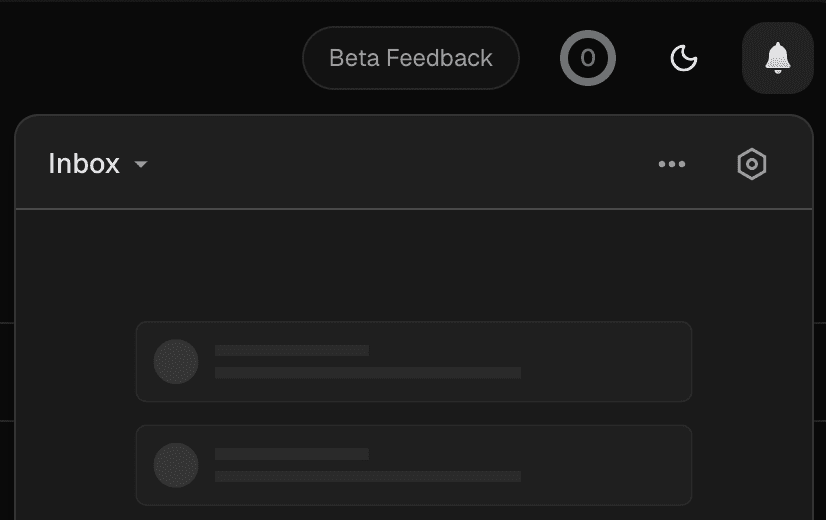The height and width of the screenshot is (520, 826).
Task: Click blank top bar left of Beta Feedback
Action: pyautogui.click(x=150, y=58)
